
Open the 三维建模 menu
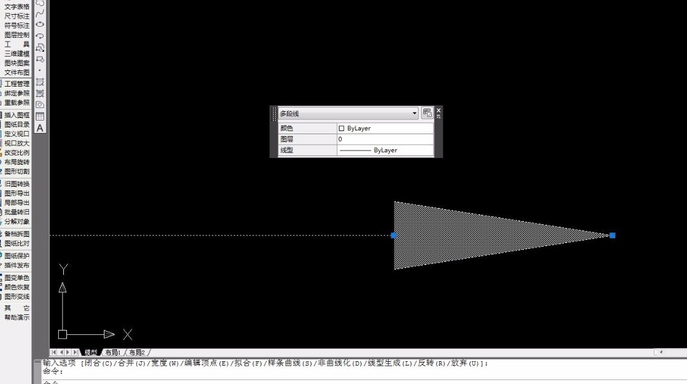17,53
